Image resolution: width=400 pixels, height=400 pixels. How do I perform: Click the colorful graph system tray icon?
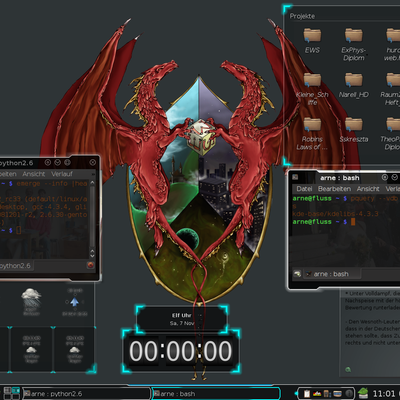tap(317, 394)
